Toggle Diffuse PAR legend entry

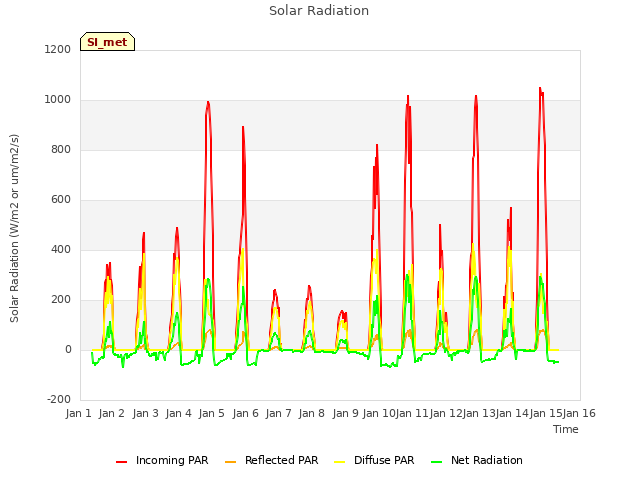click(374, 460)
